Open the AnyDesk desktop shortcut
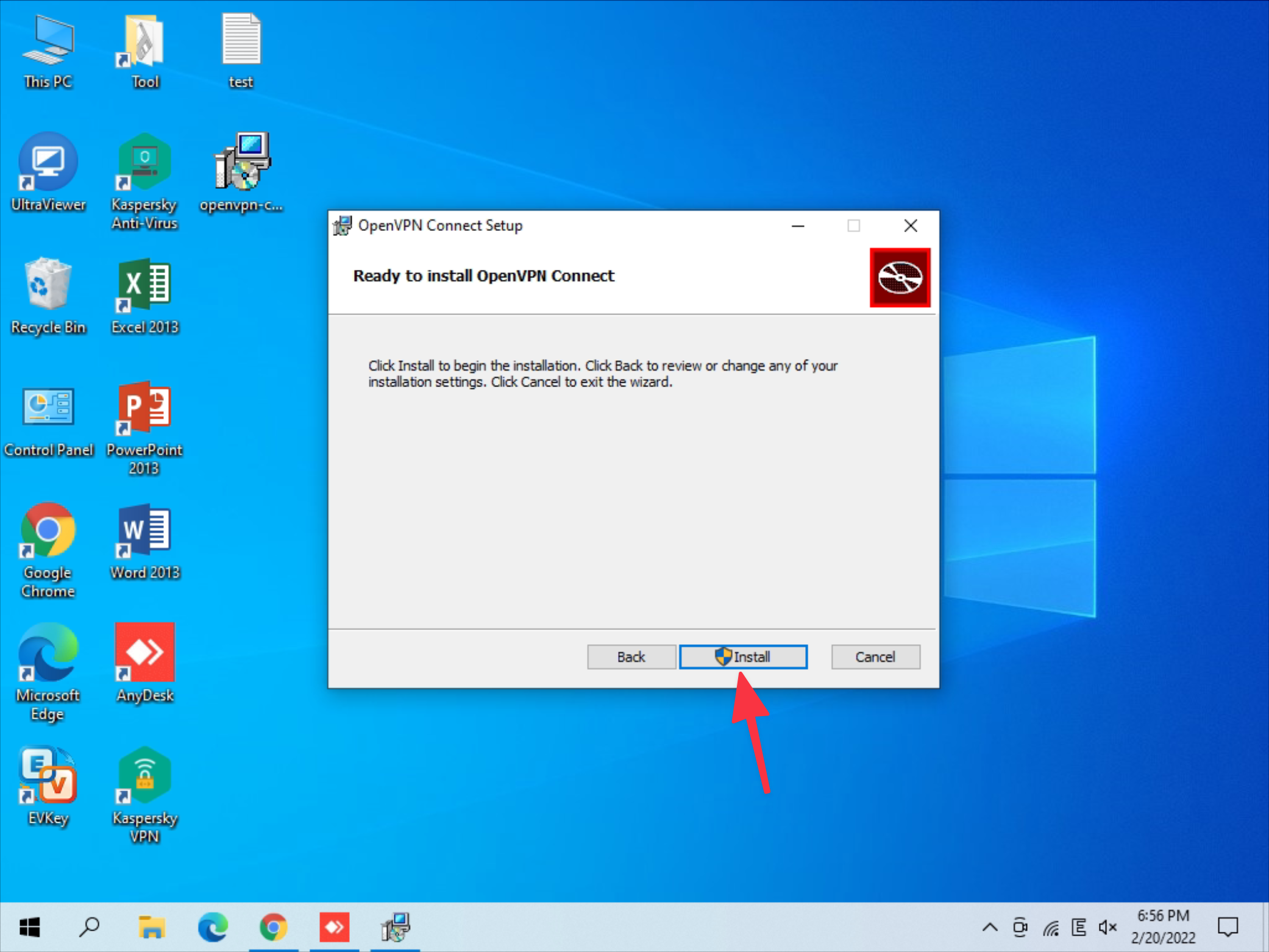The image size is (1269, 952). point(144,653)
